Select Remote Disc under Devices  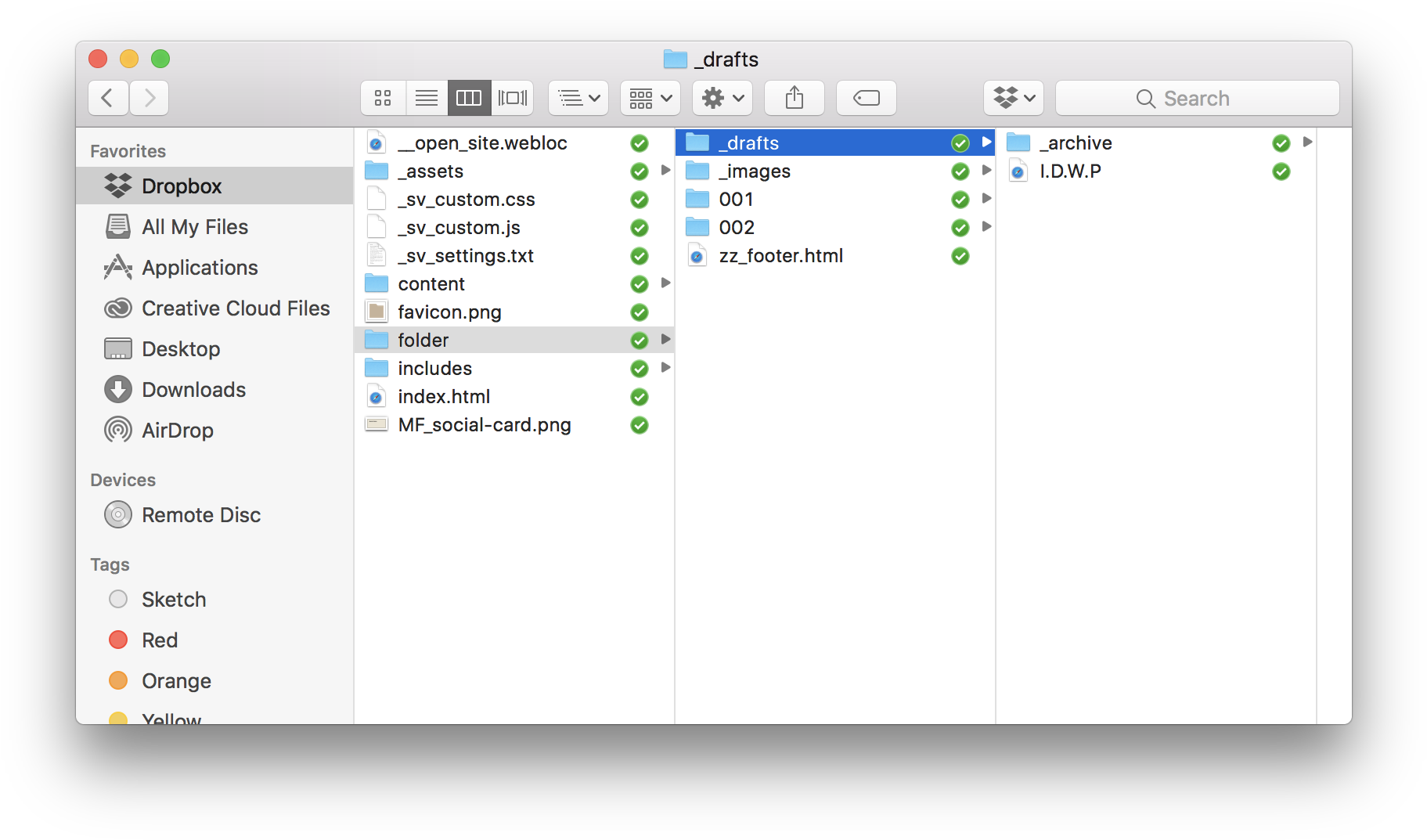(214, 515)
